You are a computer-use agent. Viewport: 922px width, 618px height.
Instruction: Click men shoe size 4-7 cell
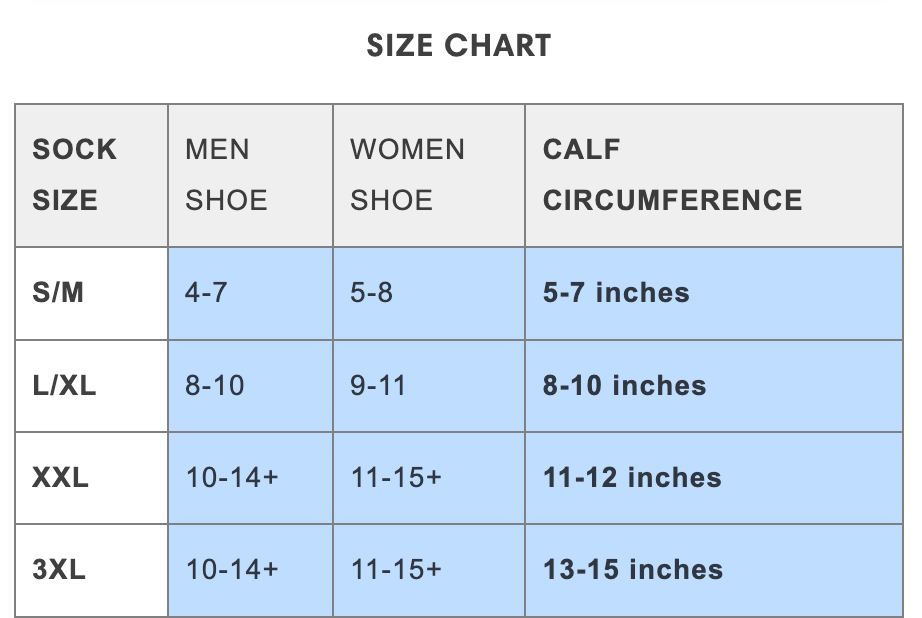(x=207, y=293)
